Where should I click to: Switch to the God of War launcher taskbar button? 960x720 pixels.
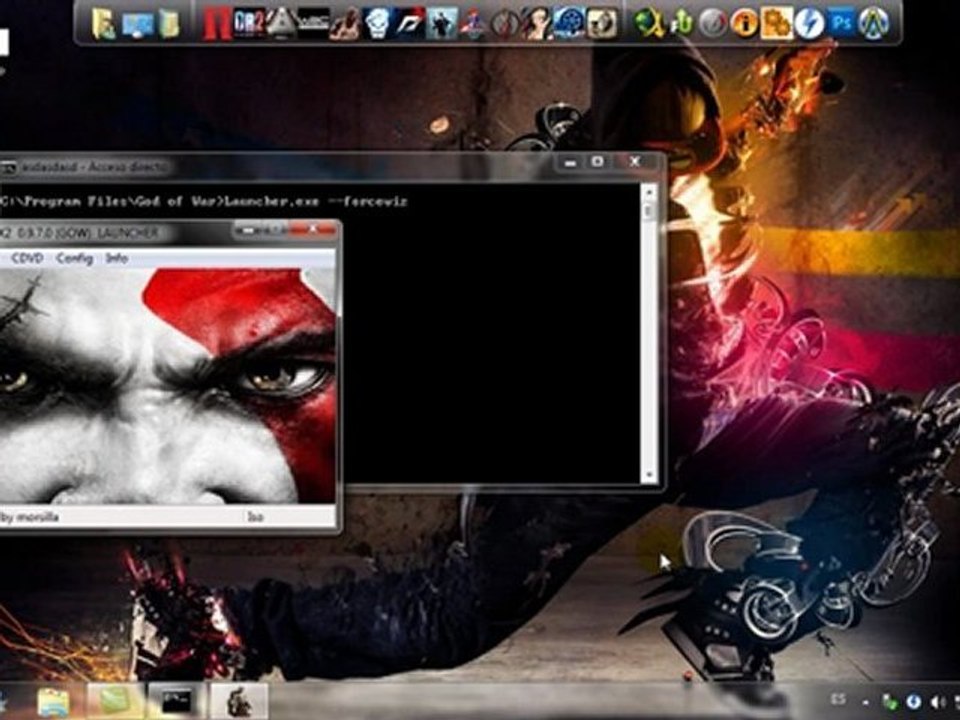(239, 702)
